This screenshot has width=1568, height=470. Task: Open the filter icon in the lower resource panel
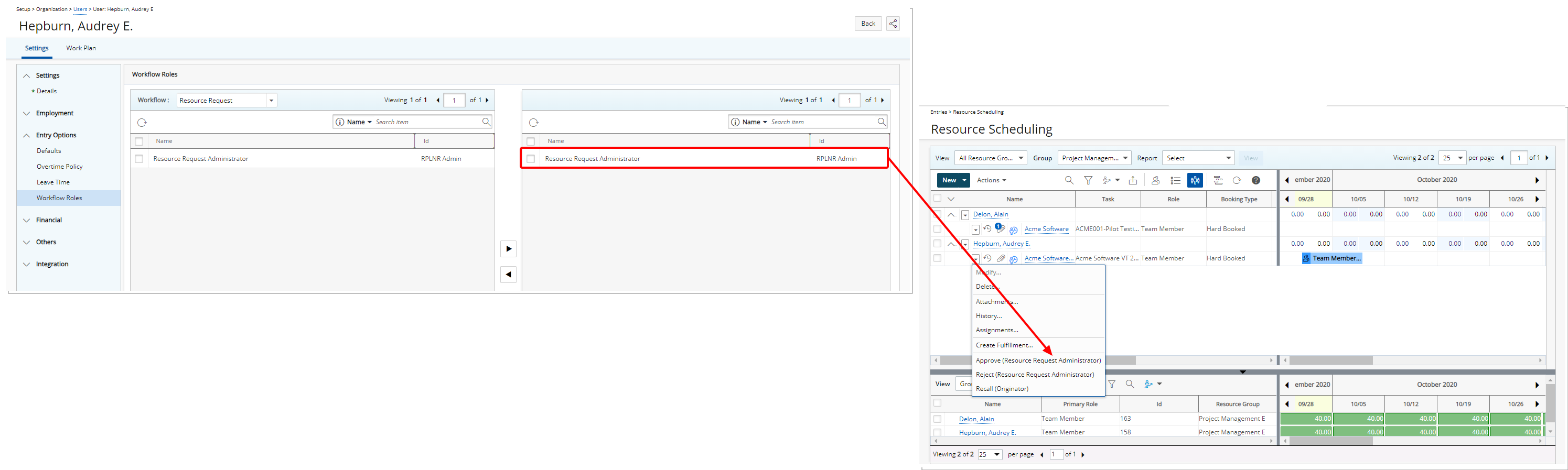coord(1112,384)
